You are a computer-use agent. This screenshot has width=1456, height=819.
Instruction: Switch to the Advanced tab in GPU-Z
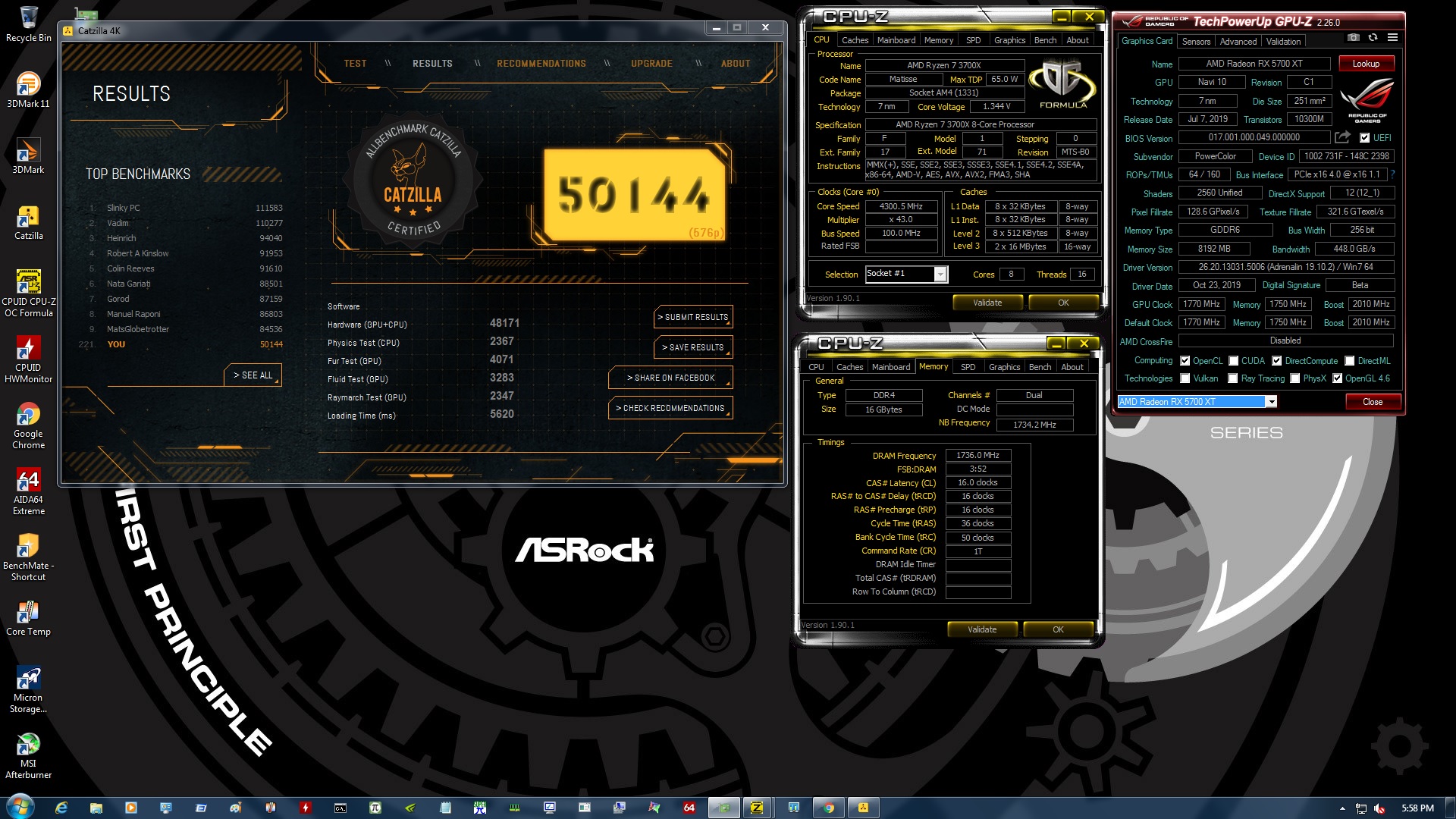(1238, 42)
